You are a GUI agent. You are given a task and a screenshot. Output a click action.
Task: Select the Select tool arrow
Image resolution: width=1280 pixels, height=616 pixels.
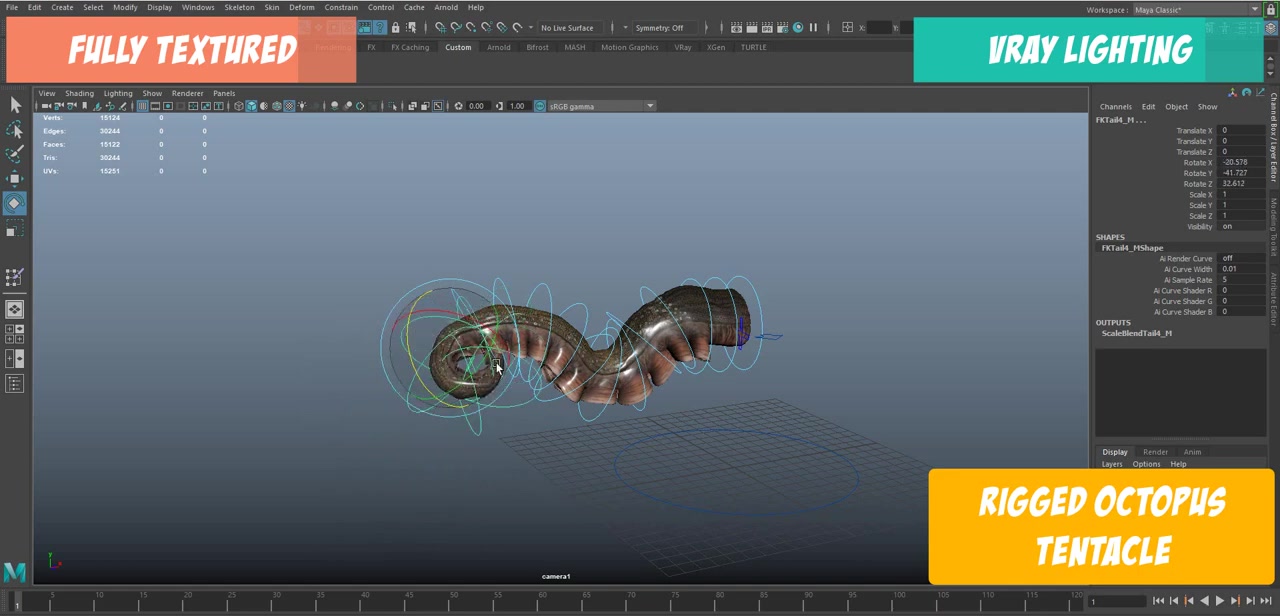click(x=14, y=105)
